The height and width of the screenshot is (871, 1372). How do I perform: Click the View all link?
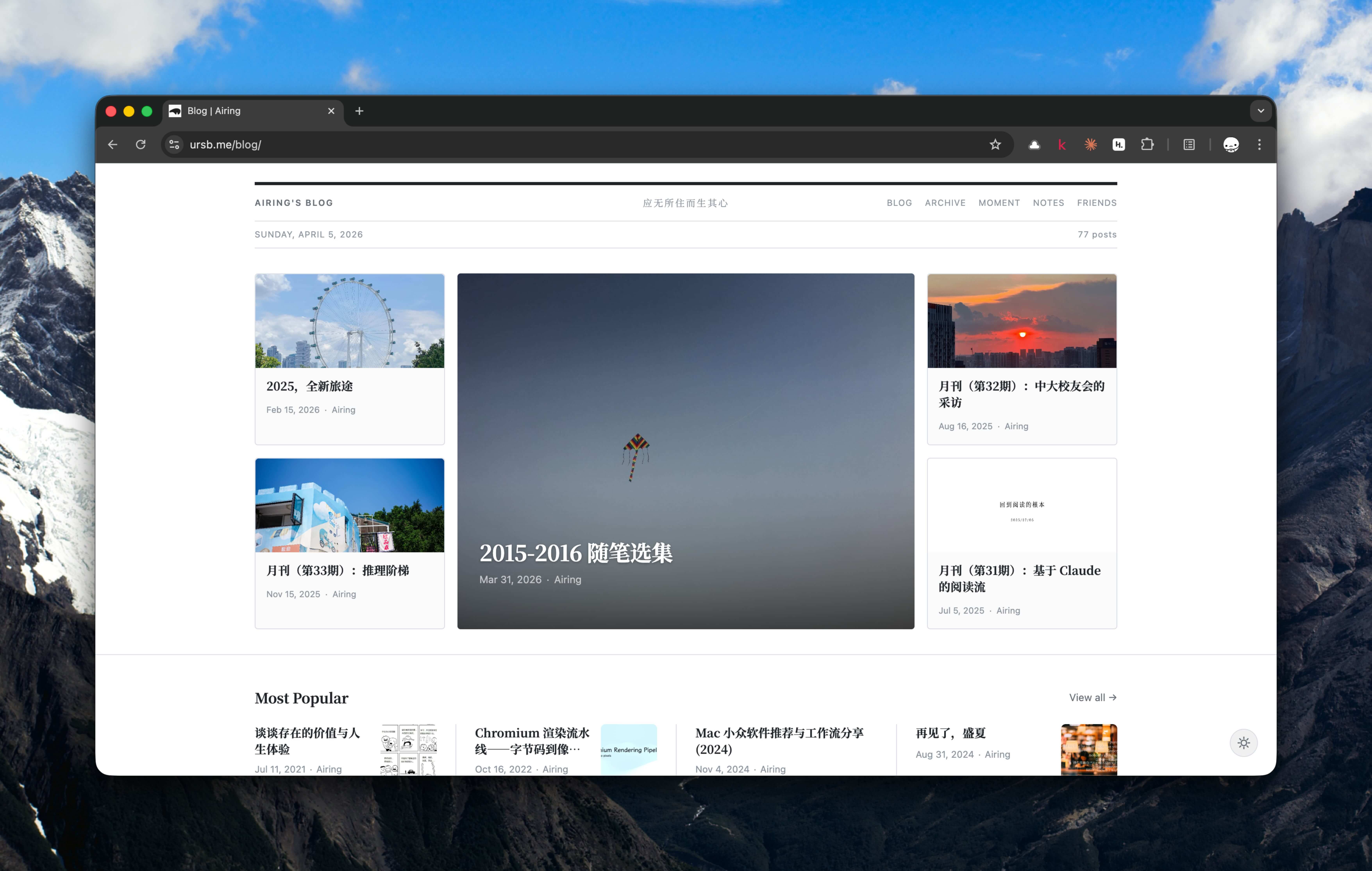tap(1092, 697)
